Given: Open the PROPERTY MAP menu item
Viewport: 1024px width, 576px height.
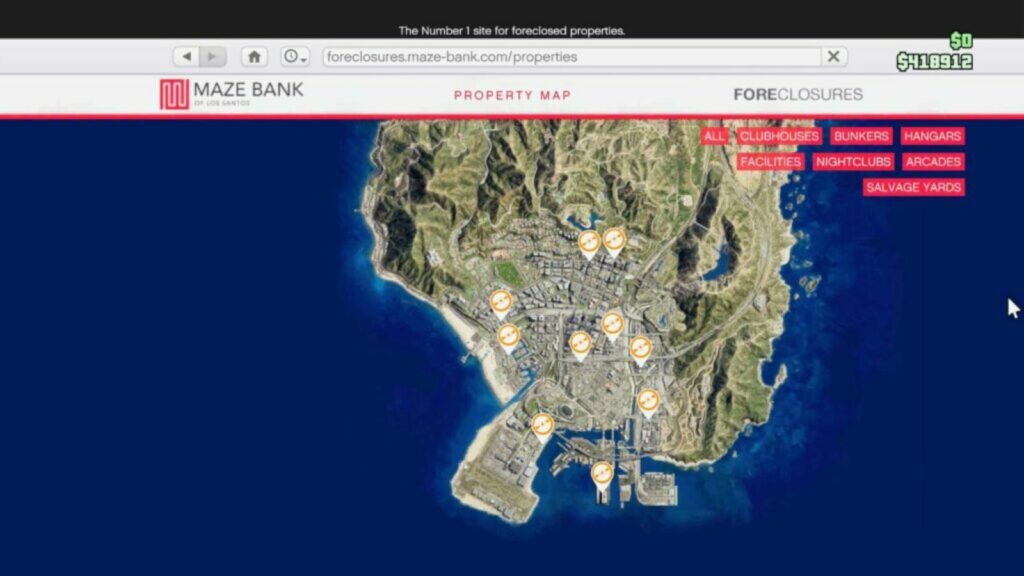Looking at the screenshot, I should (x=513, y=95).
